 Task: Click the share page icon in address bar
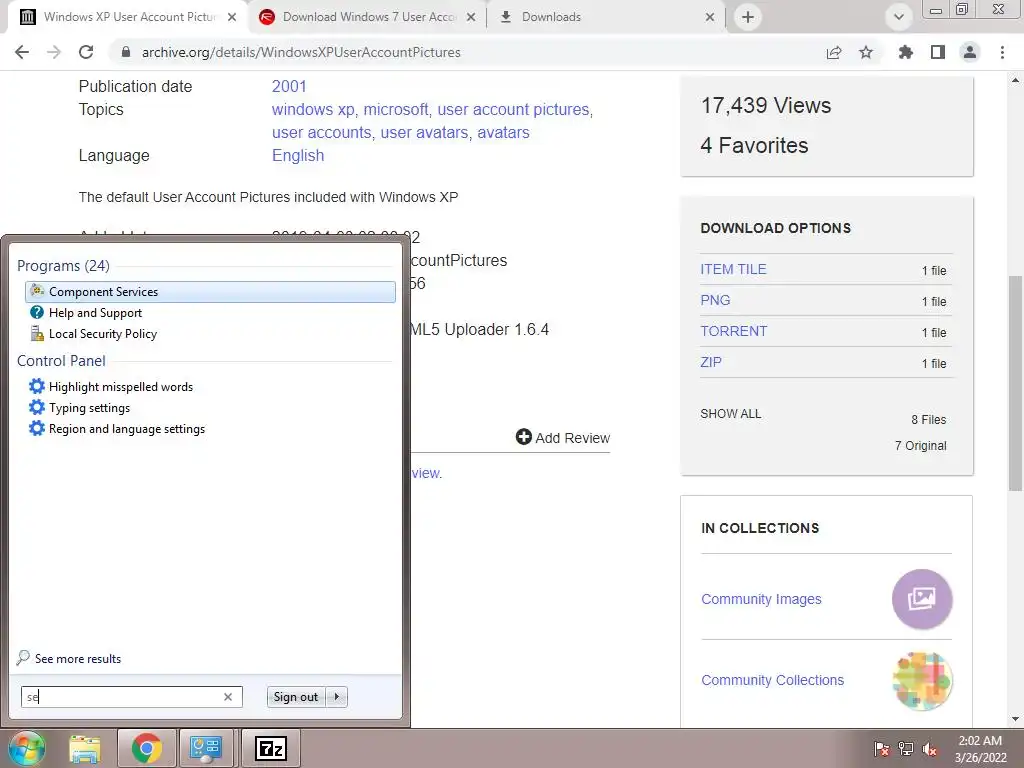[x=834, y=52]
